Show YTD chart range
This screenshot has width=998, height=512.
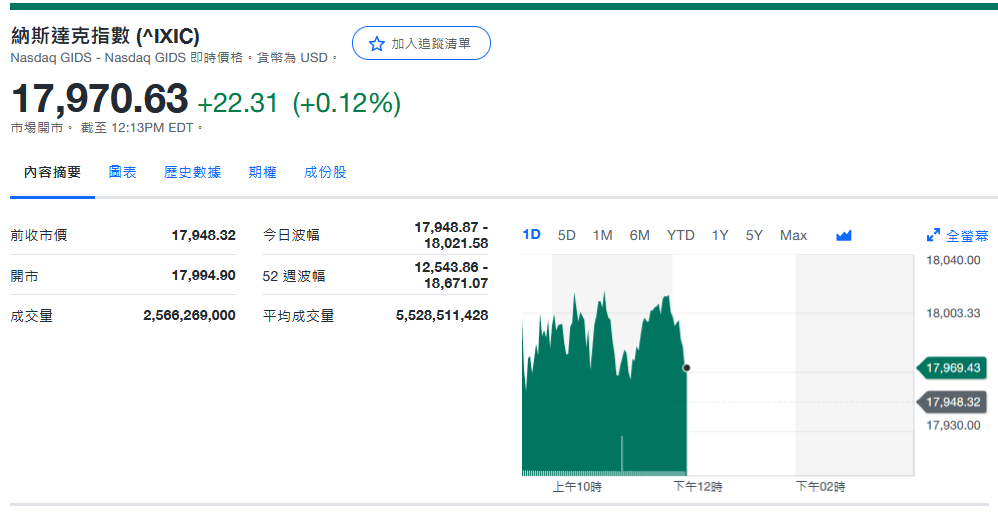(680, 235)
